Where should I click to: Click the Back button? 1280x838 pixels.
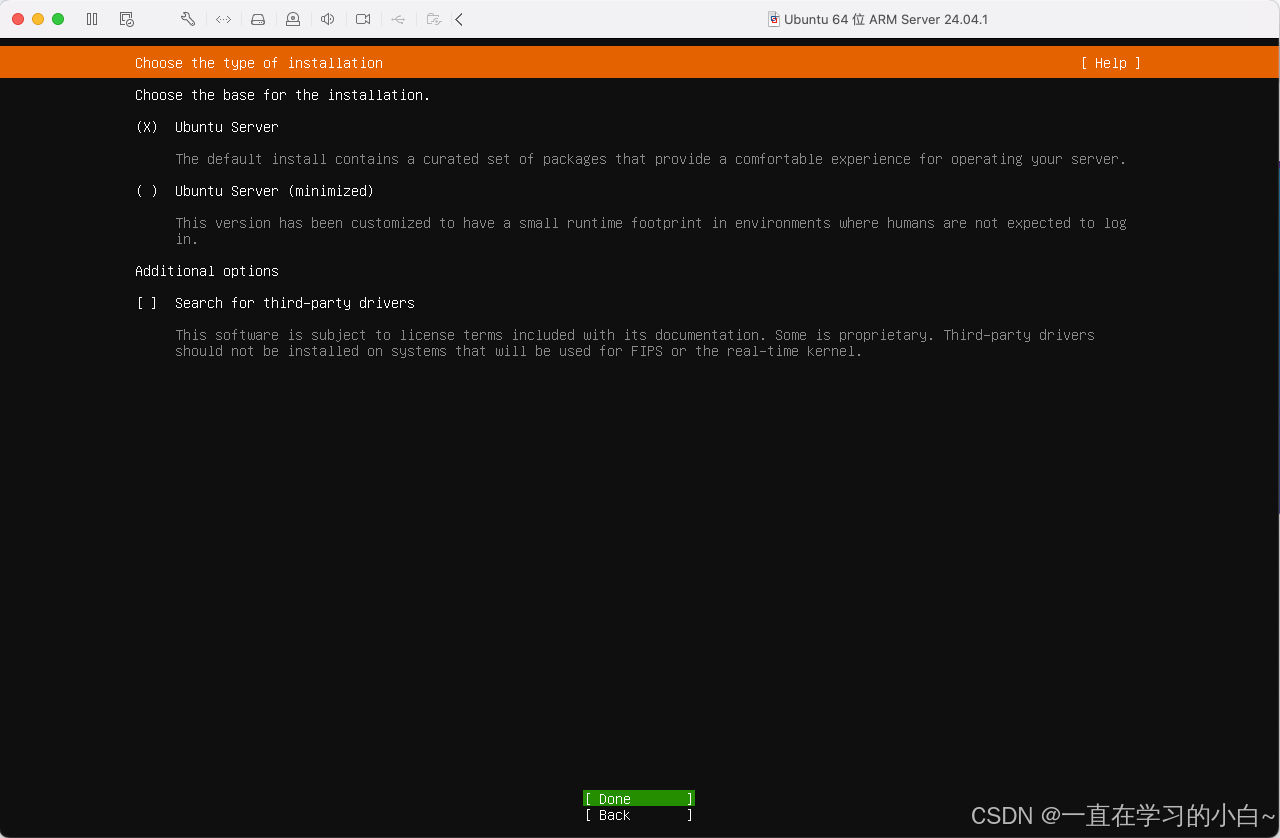(639, 815)
